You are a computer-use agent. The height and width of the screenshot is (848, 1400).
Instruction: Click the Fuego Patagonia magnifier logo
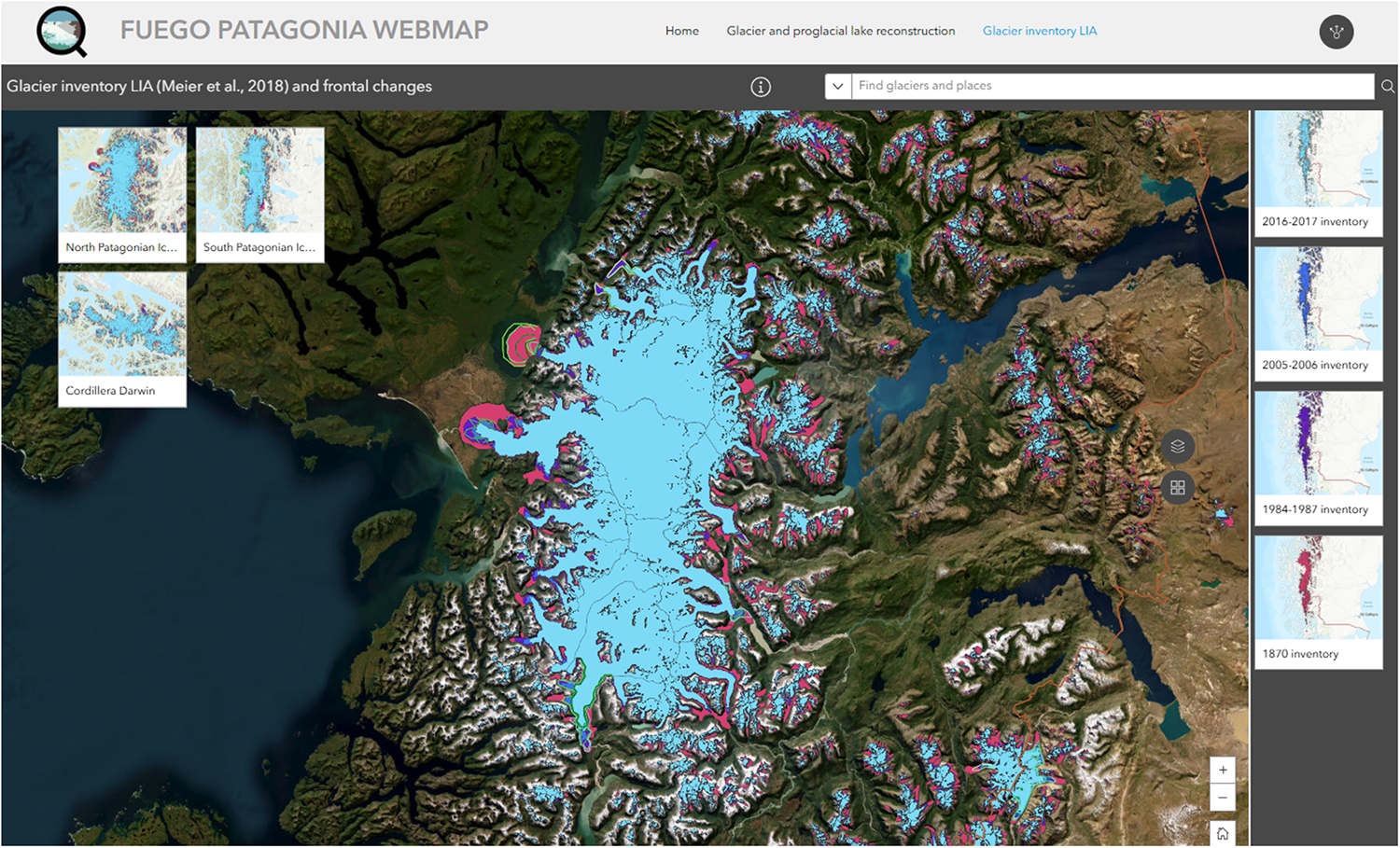(x=62, y=33)
